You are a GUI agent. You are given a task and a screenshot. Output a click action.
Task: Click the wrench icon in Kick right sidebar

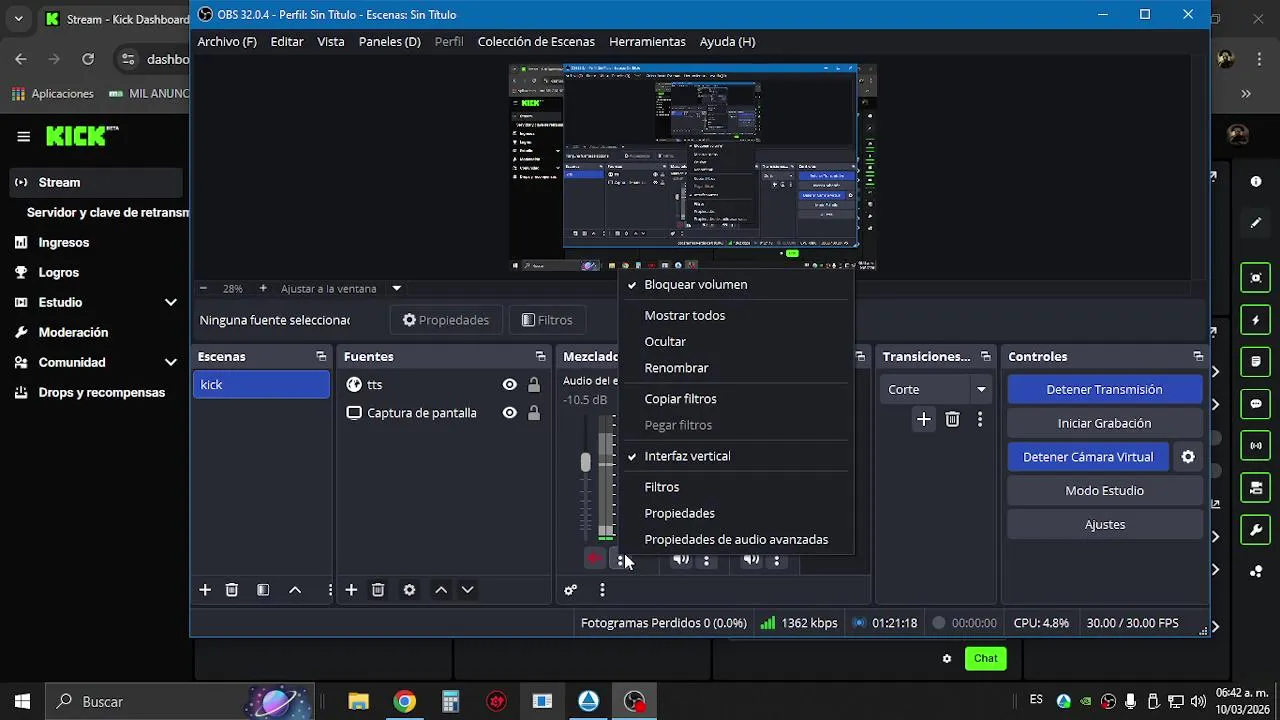(1256, 530)
